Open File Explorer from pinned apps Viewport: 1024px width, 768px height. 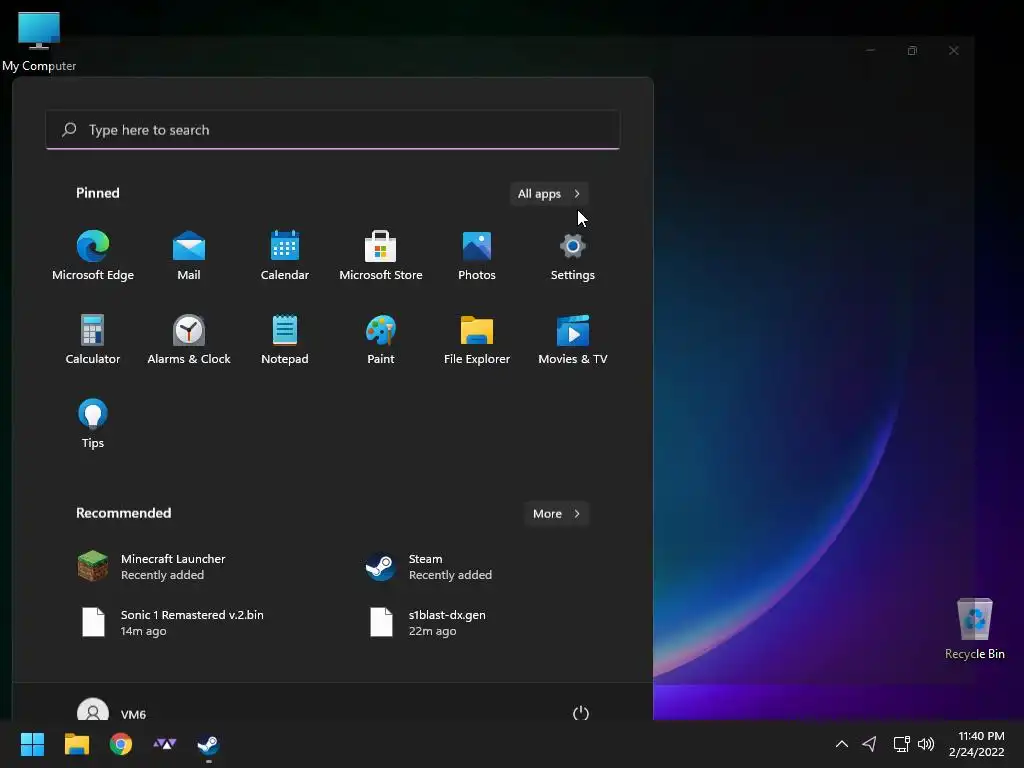point(477,339)
